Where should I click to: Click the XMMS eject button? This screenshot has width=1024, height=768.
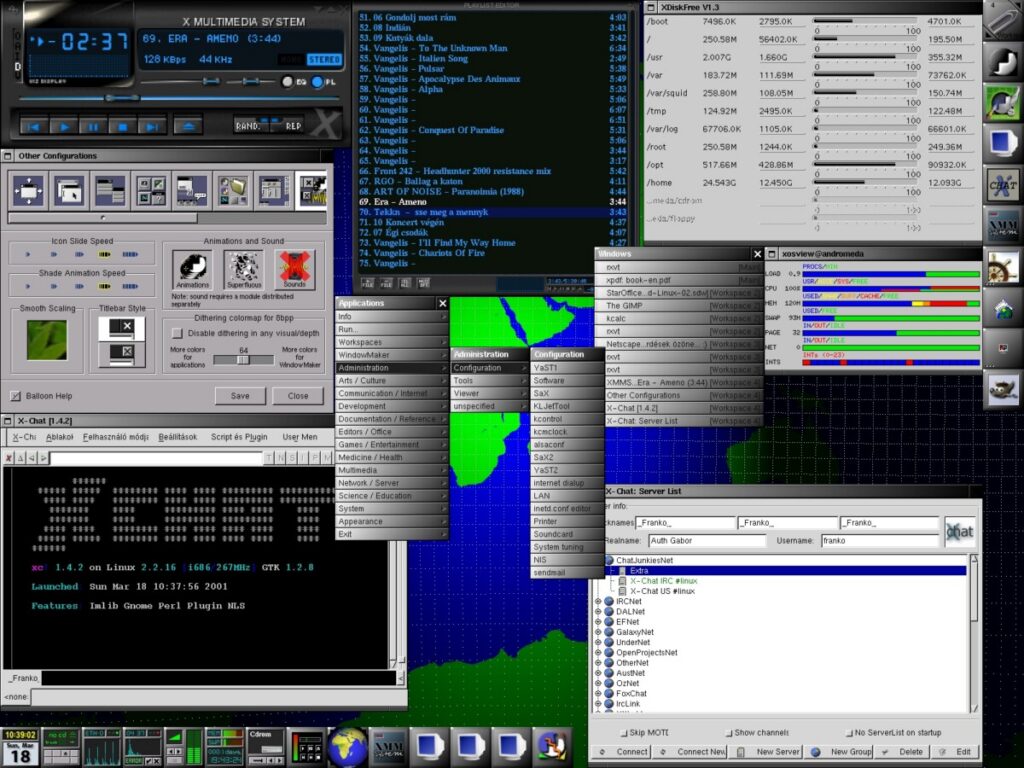(186, 127)
